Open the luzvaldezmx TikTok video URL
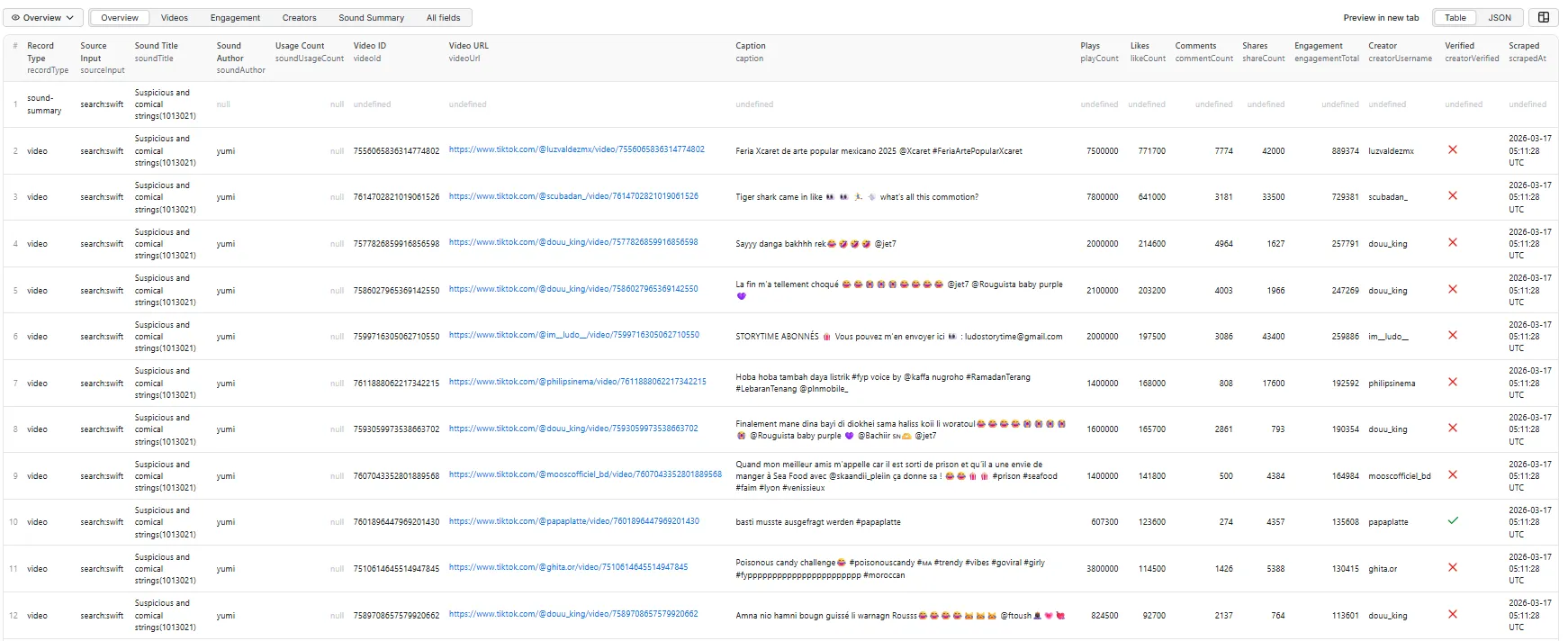Screen dimensions: 1568x641 click(x=576, y=149)
